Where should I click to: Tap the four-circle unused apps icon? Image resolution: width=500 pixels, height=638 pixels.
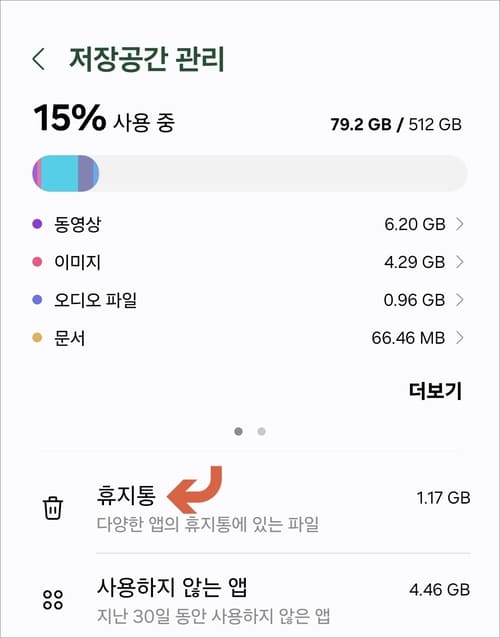coord(53,599)
